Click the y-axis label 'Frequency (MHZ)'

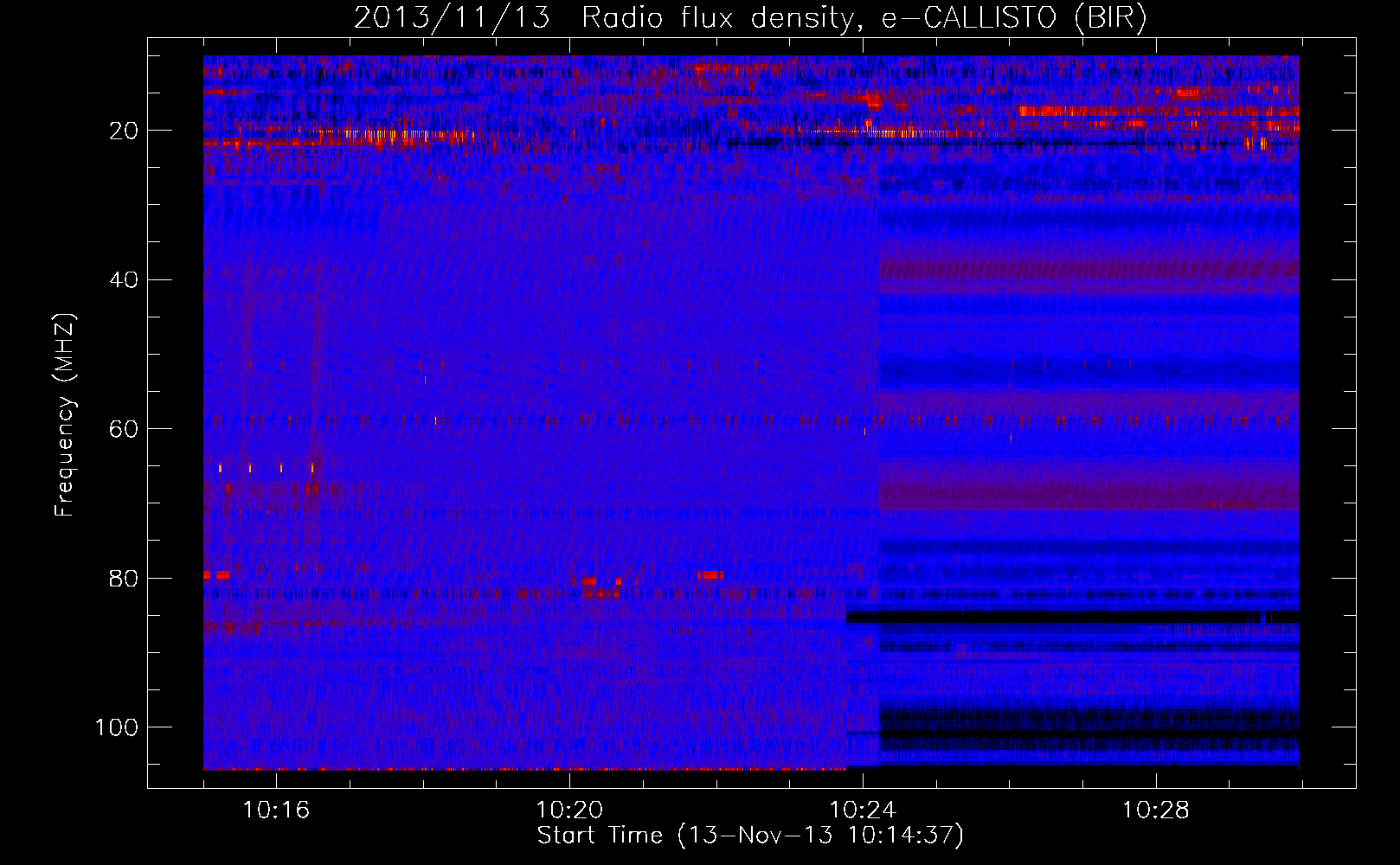65,415
